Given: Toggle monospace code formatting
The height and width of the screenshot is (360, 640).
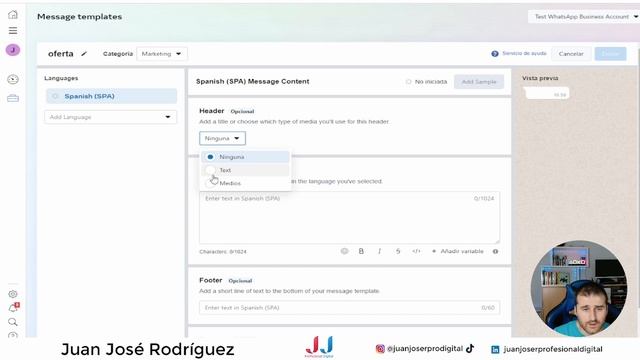Looking at the screenshot, I should [416, 251].
